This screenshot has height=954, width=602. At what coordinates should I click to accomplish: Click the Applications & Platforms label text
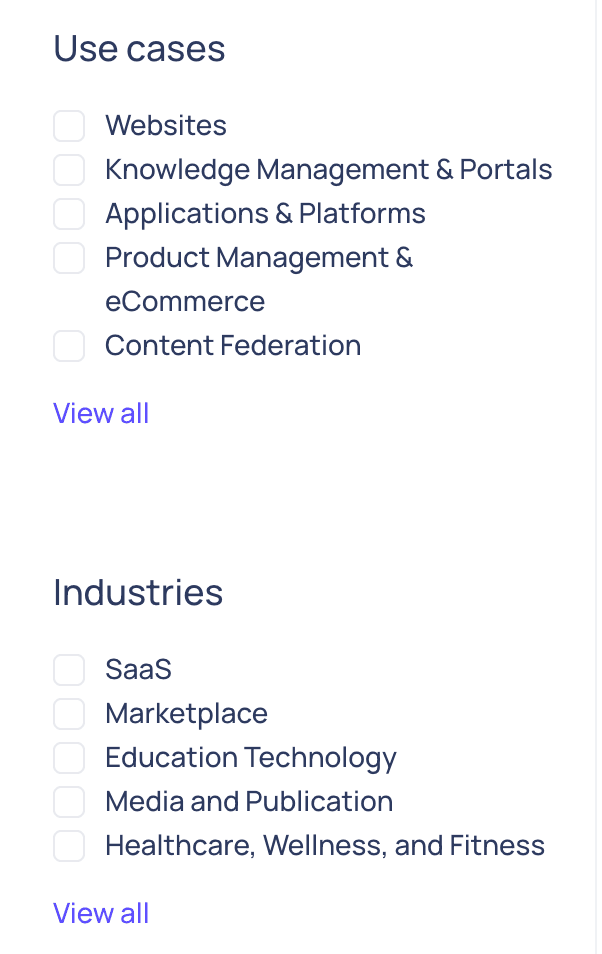coord(265,214)
